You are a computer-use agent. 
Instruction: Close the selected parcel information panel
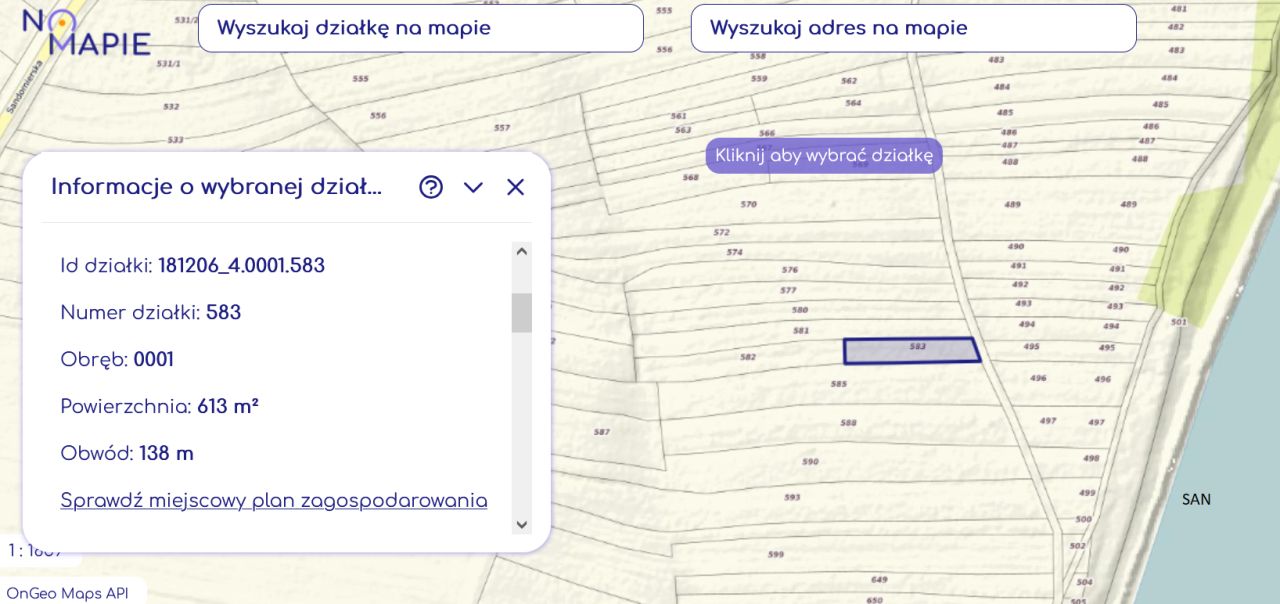coord(515,187)
